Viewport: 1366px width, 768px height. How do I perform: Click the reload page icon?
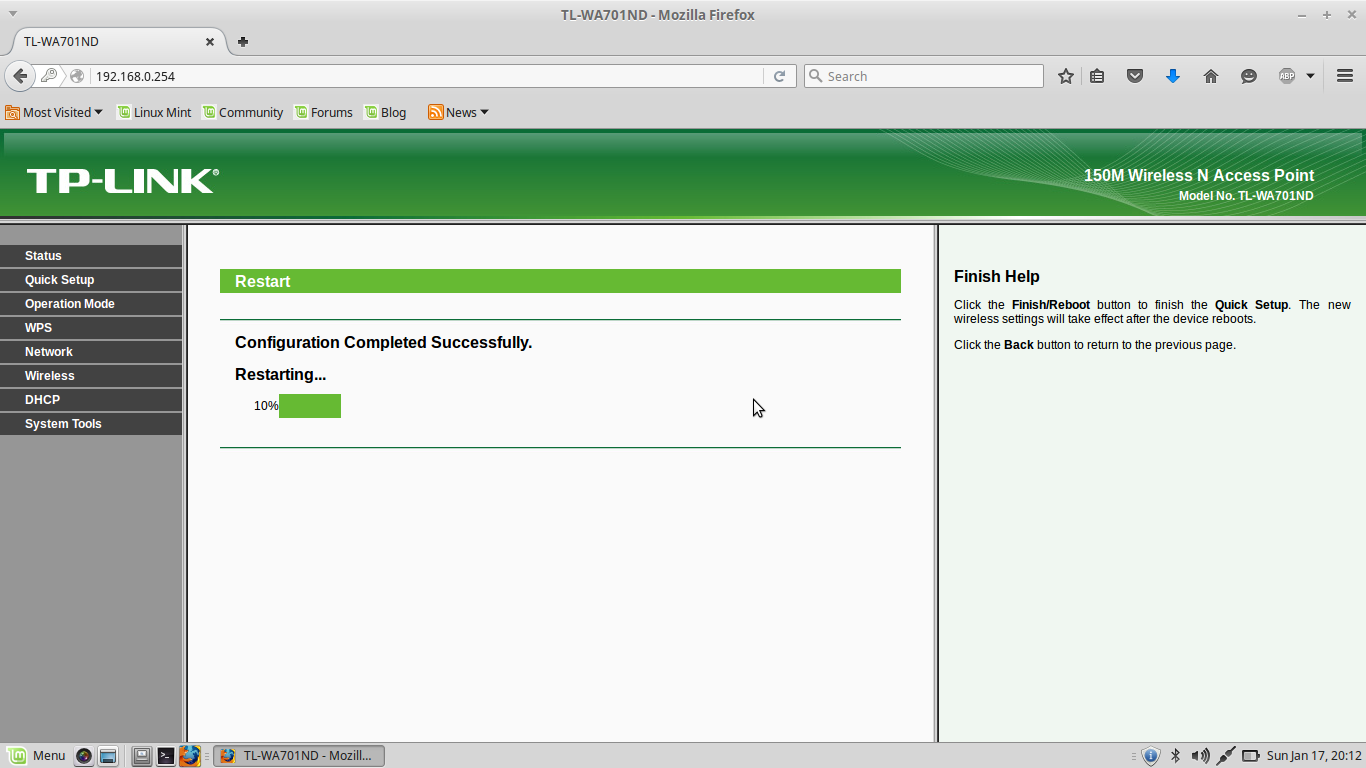(x=779, y=75)
